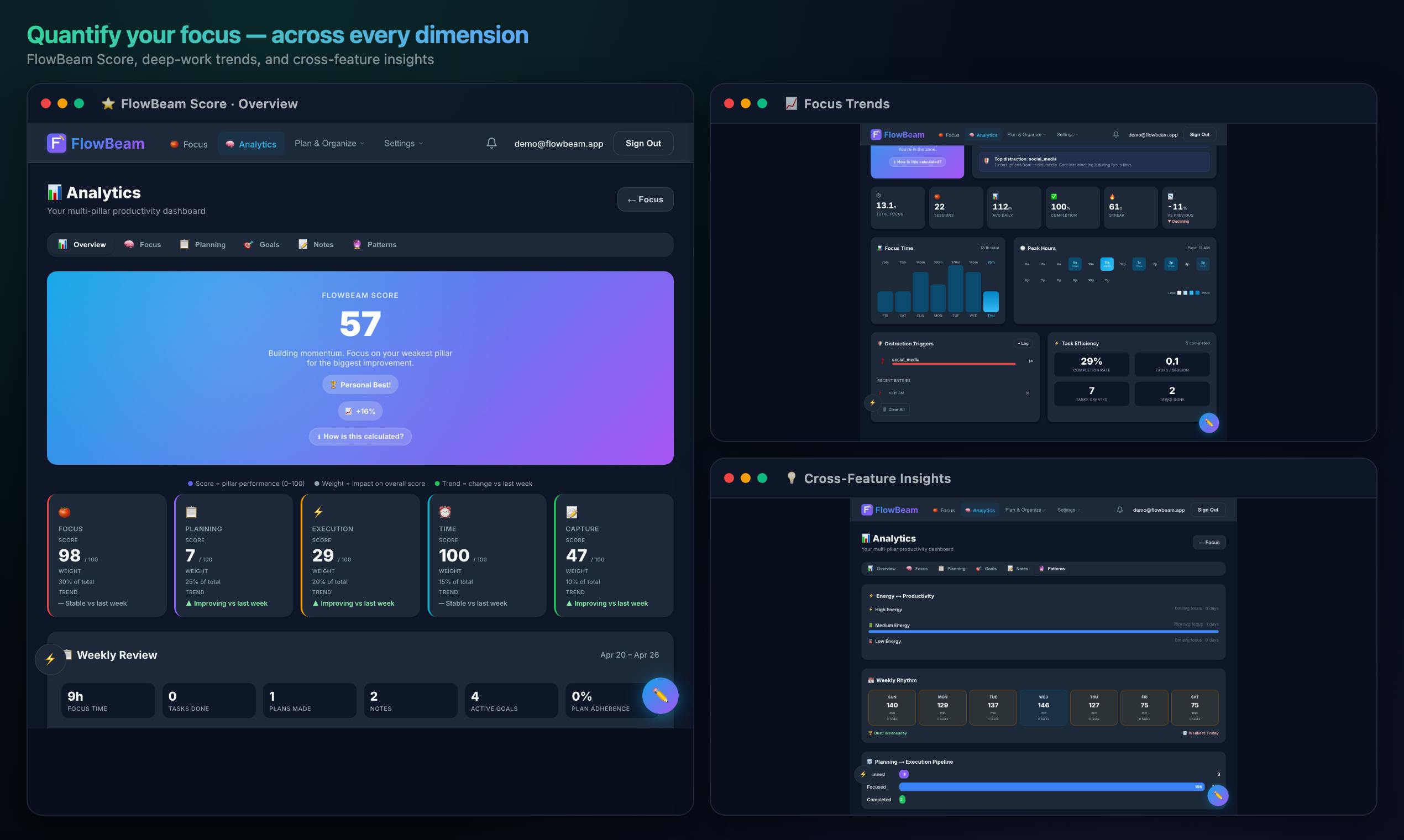
Task: Expand Plan & Organize menu in the Overview window
Action: [x=329, y=143]
